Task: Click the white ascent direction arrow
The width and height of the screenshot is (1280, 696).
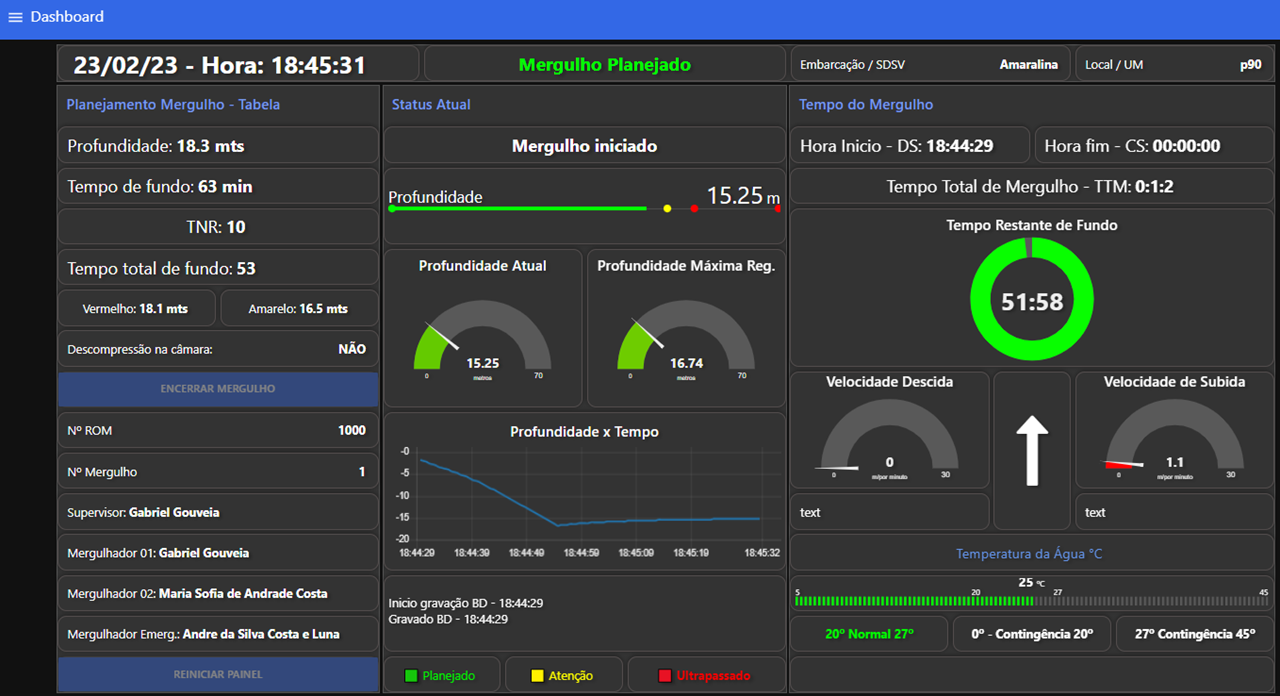Action: (1032, 451)
